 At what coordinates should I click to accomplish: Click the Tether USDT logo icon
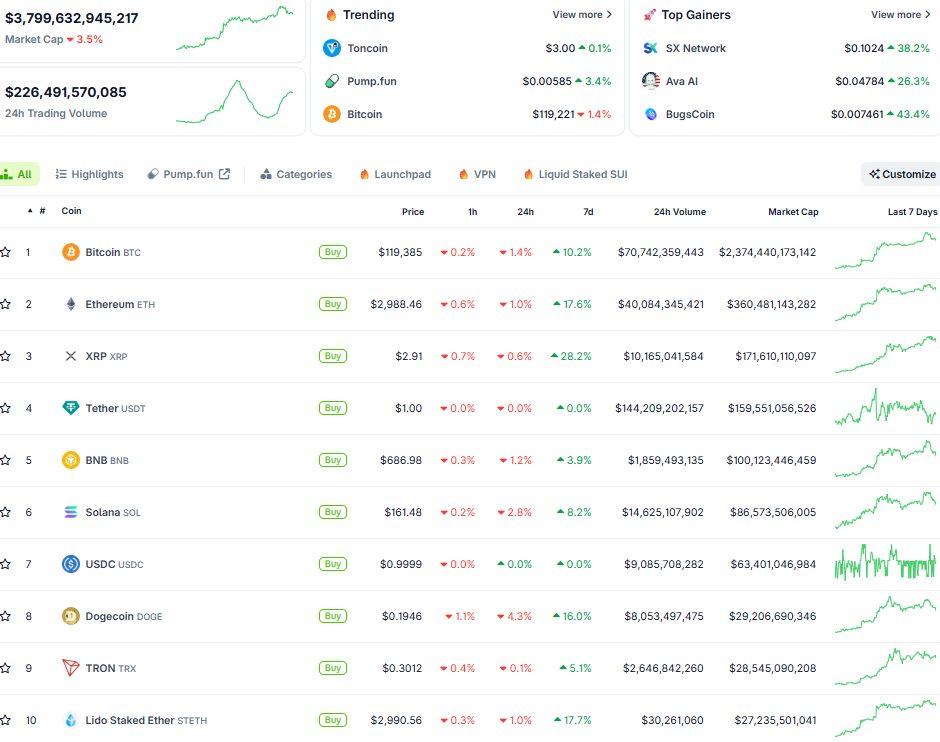coord(71,408)
